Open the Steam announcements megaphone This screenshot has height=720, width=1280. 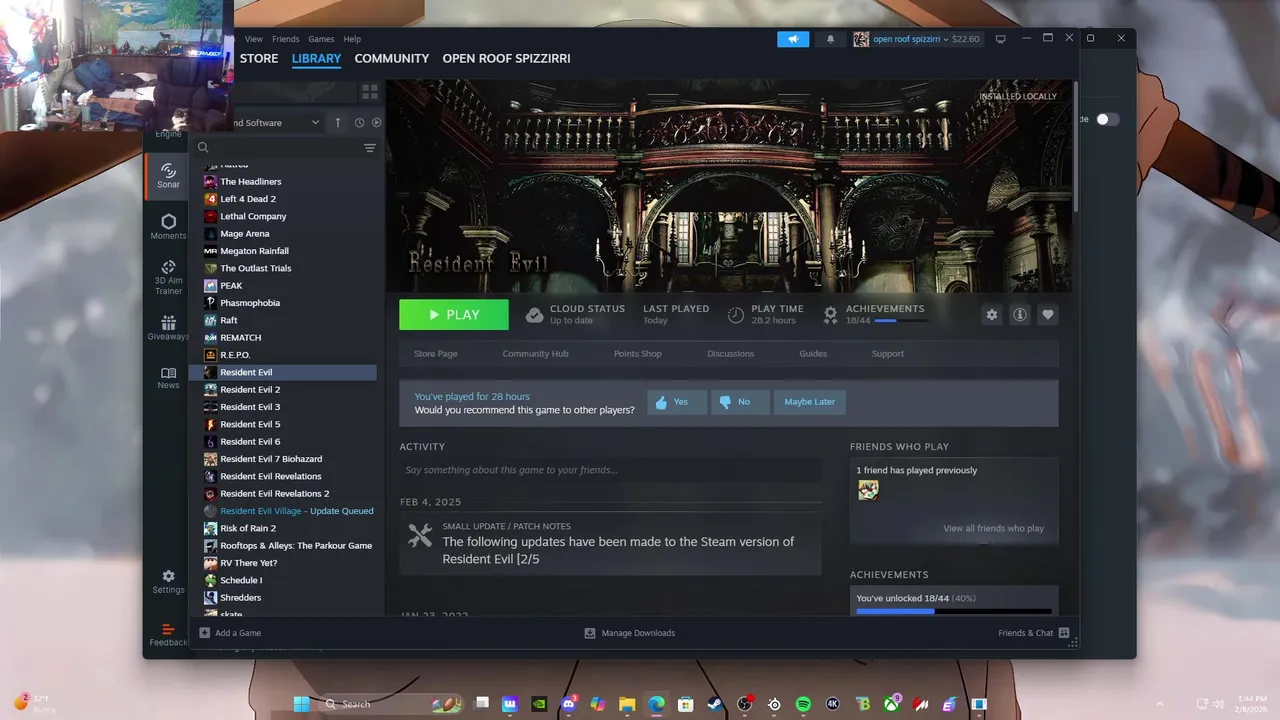[793, 39]
